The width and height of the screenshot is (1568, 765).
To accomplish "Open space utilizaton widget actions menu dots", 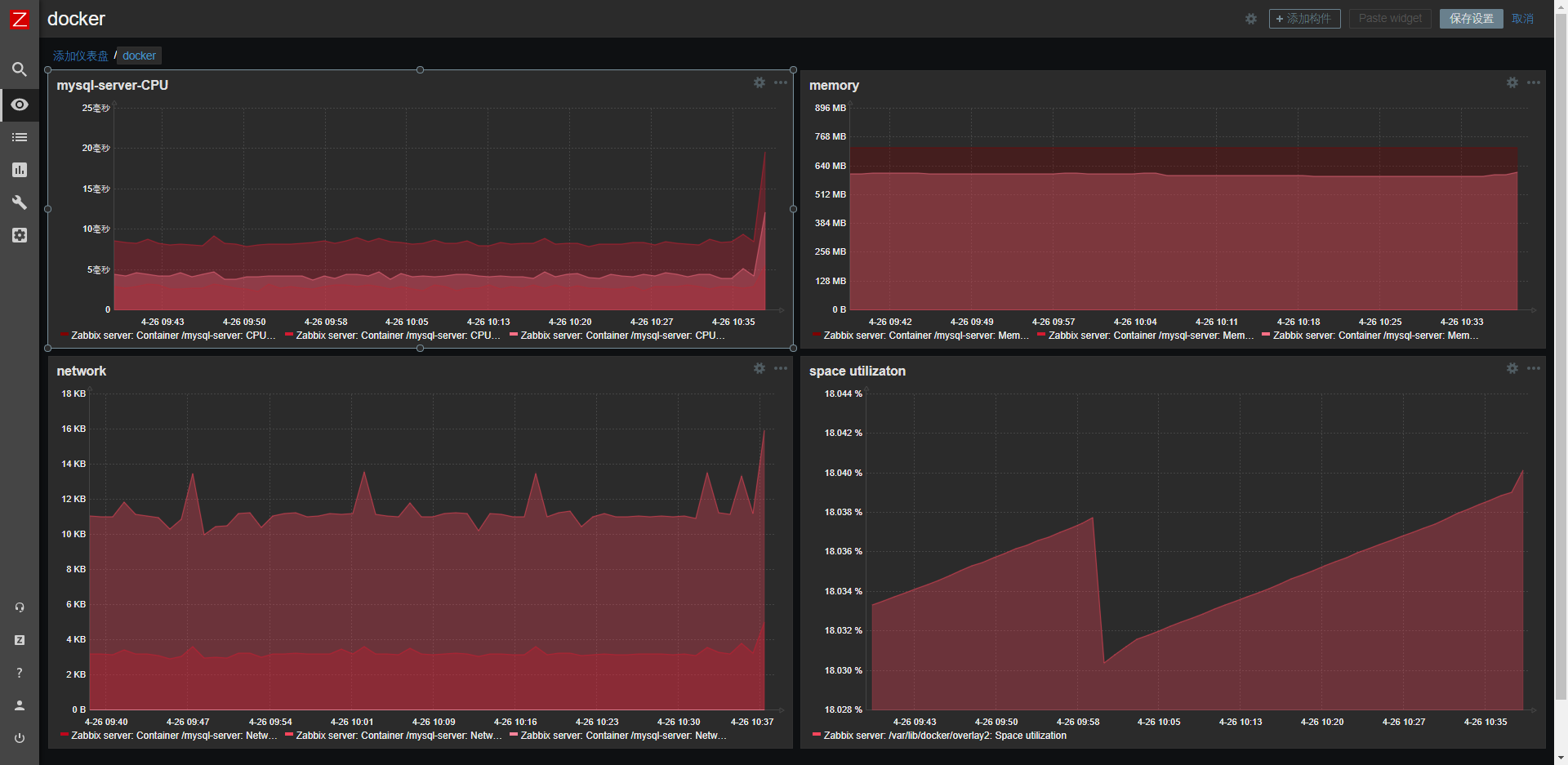I will pyautogui.click(x=1534, y=368).
